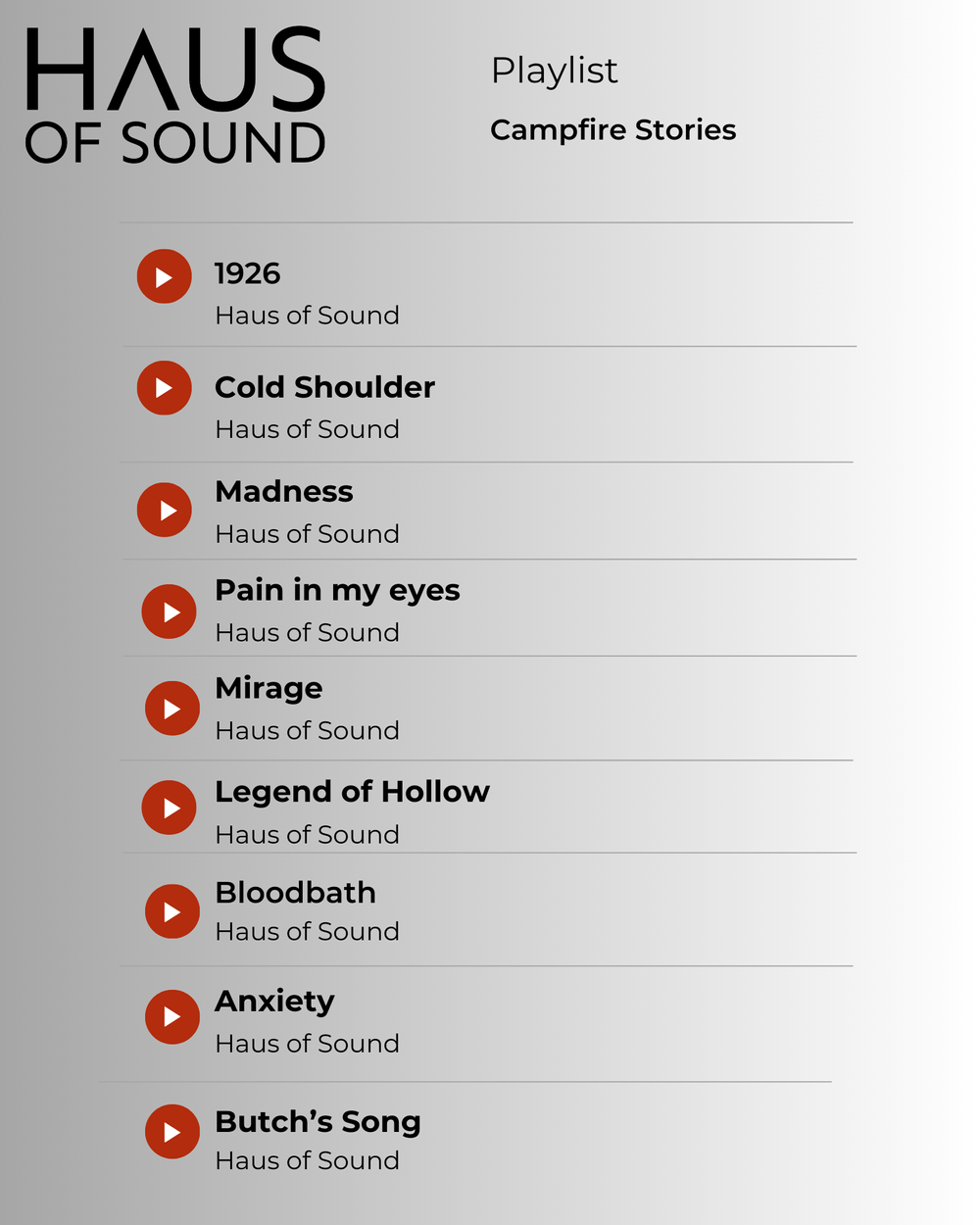Screen dimensions: 980x1225
Task: Play Butch's Song
Action: point(171,1132)
